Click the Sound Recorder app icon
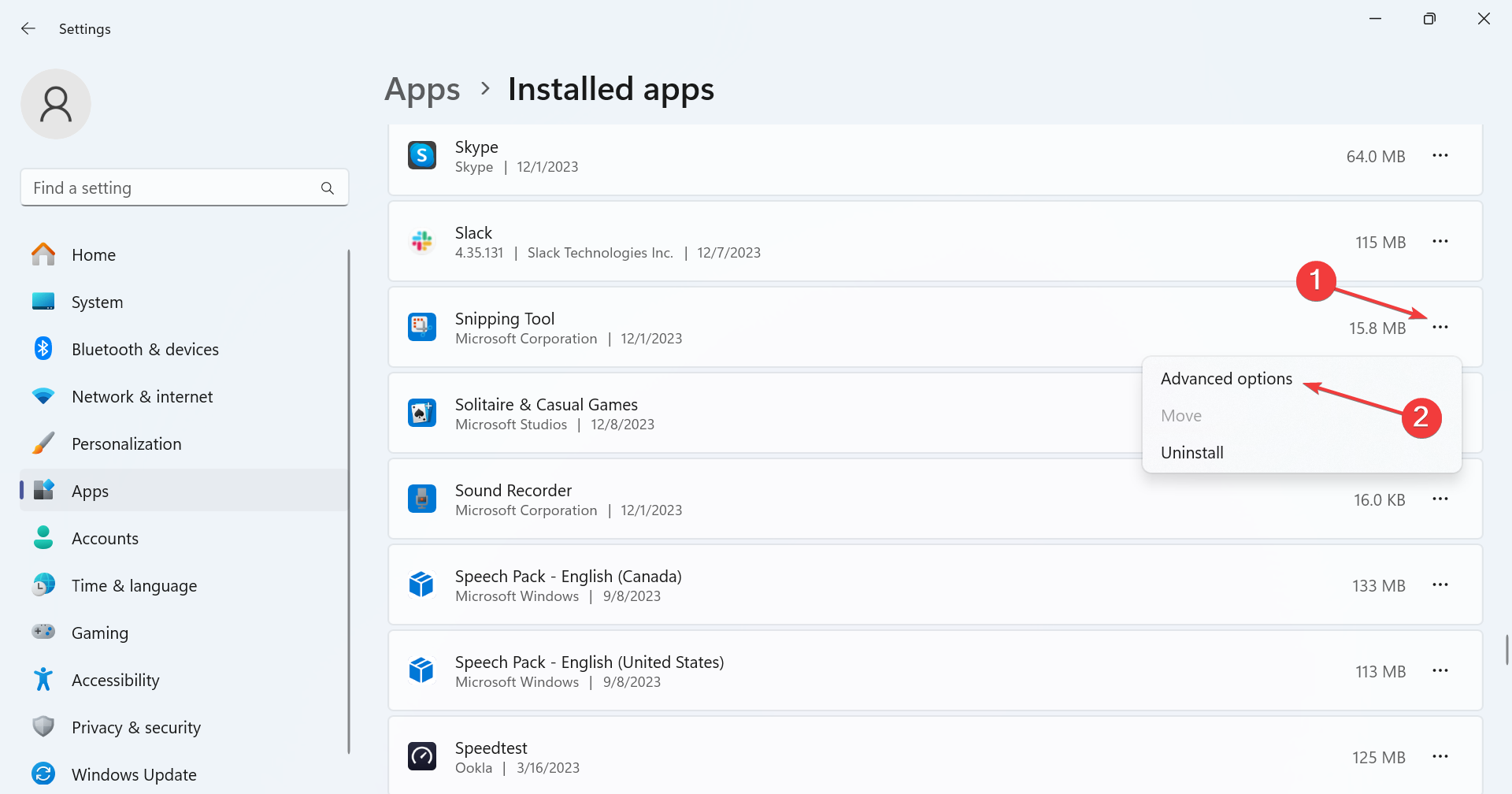This screenshot has height=794, width=1512. (x=422, y=499)
